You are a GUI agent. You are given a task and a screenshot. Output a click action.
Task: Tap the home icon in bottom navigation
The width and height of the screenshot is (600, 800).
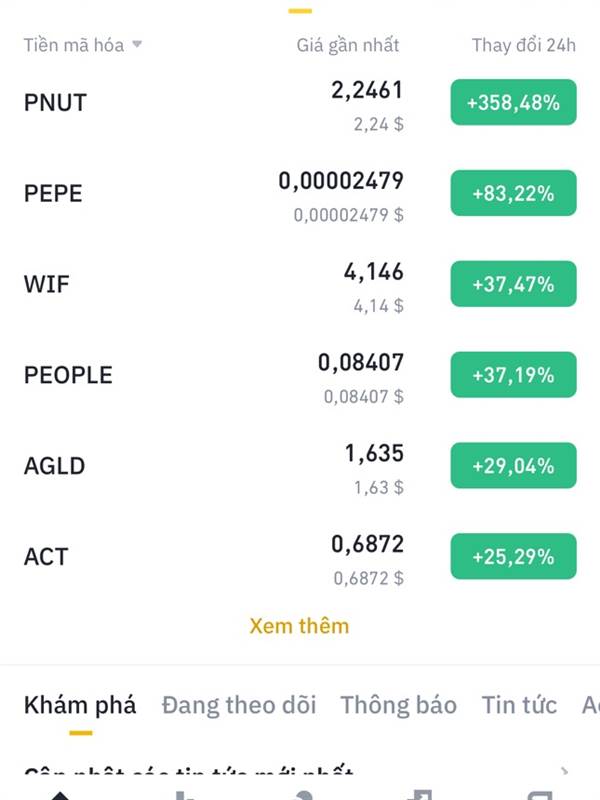click(60, 795)
